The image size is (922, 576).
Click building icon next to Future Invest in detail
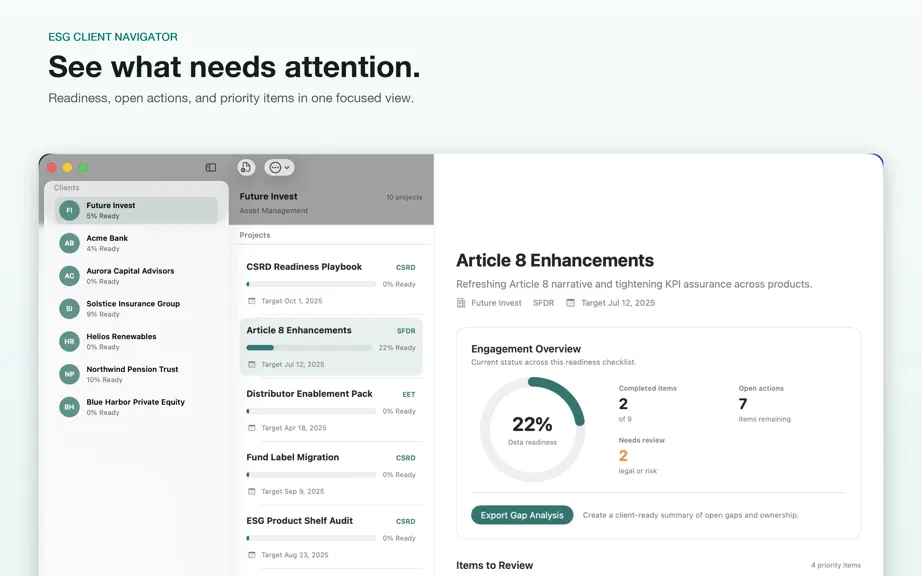click(x=461, y=303)
